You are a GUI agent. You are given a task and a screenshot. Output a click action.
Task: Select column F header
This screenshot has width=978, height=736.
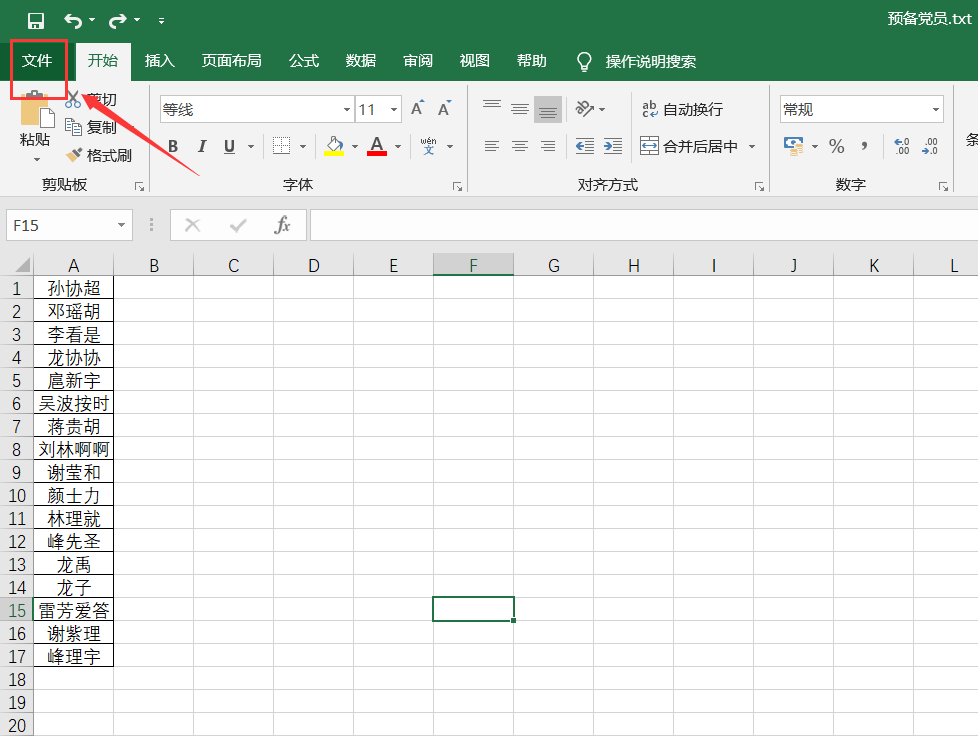click(x=473, y=266)
